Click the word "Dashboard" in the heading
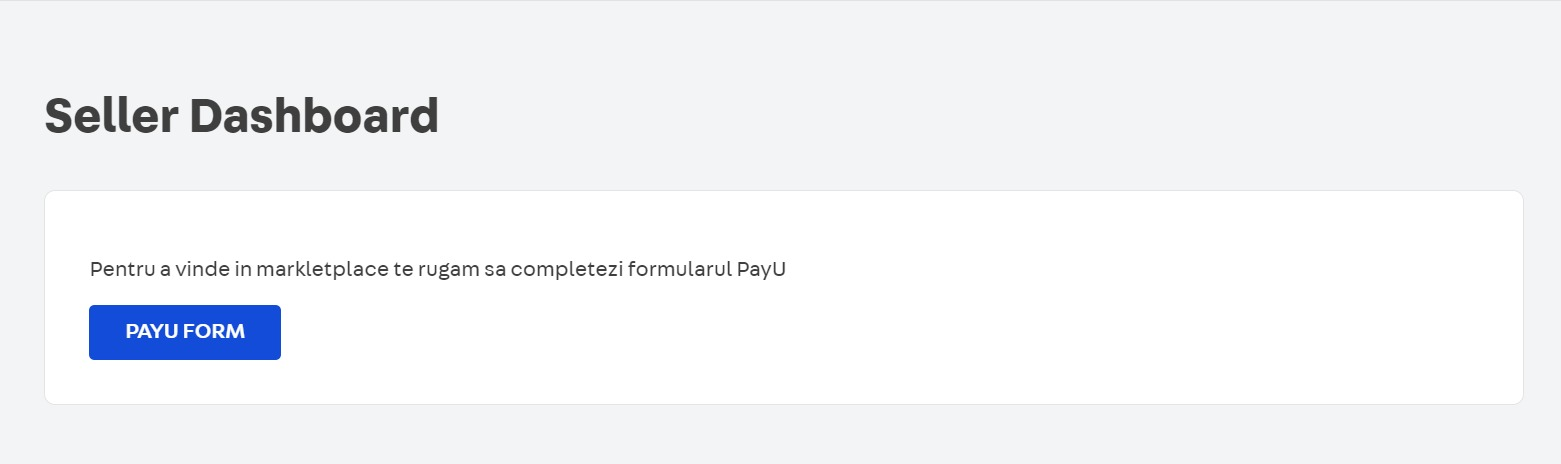The height and width of the screenshot is (464, 1561). tap(314, 116)
